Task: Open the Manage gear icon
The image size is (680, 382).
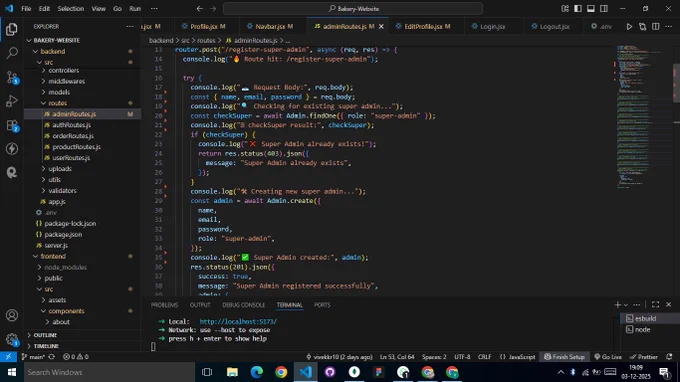Action: (x=12, y=339)
